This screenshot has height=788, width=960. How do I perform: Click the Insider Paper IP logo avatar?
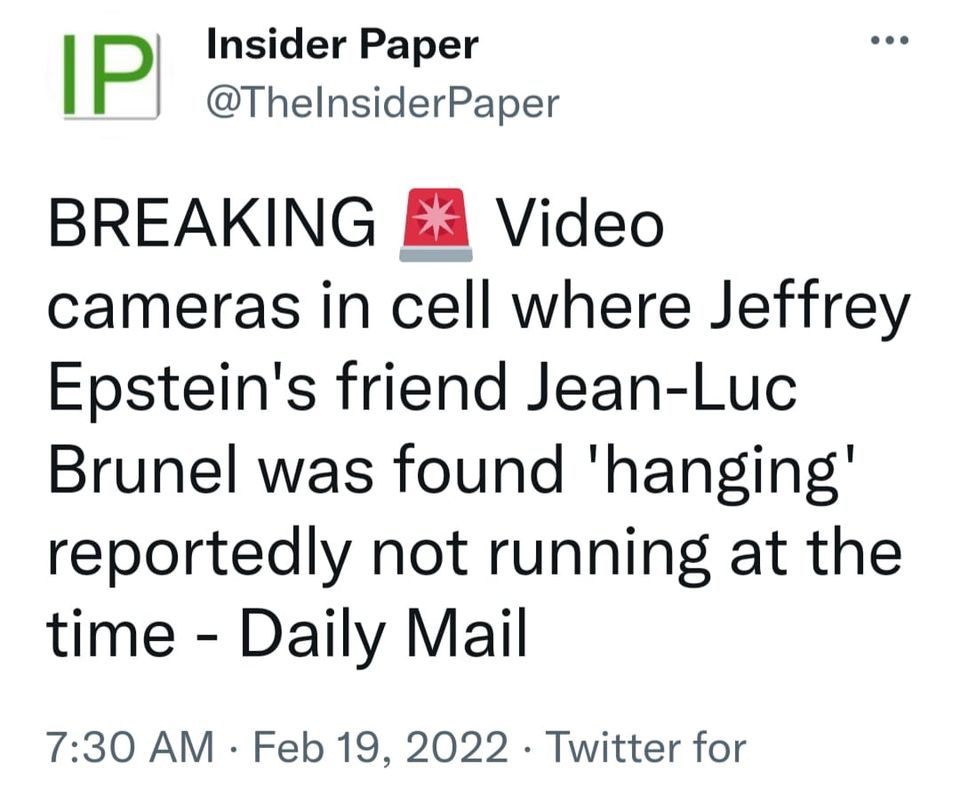(111, 77)
